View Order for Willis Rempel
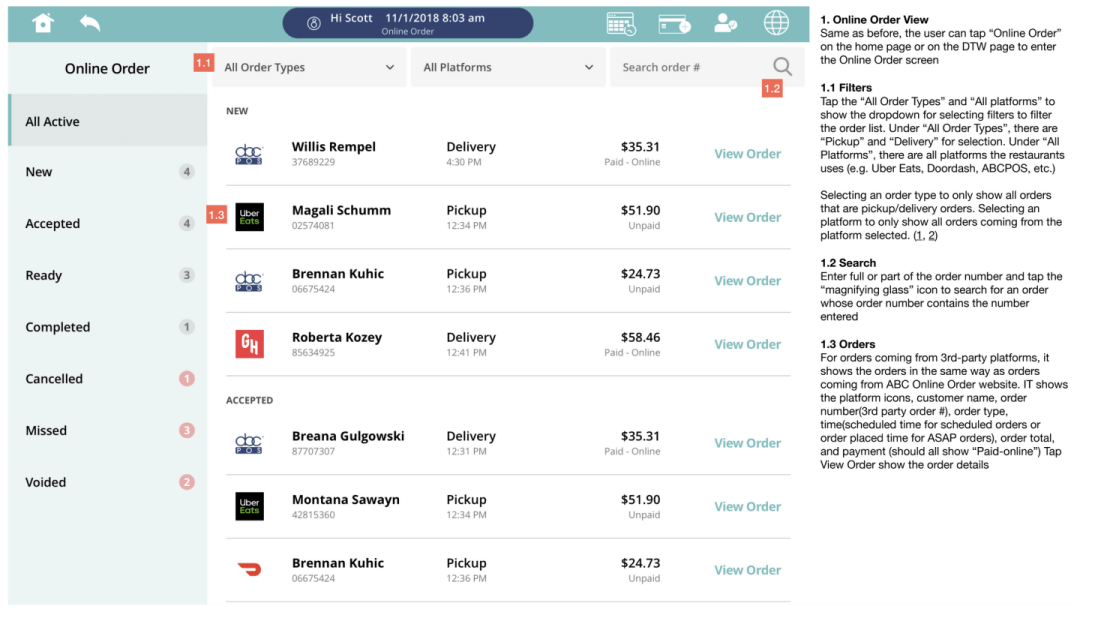This screenshot has height=617, width=1099. pyautogui.click(x=747, y=154)
